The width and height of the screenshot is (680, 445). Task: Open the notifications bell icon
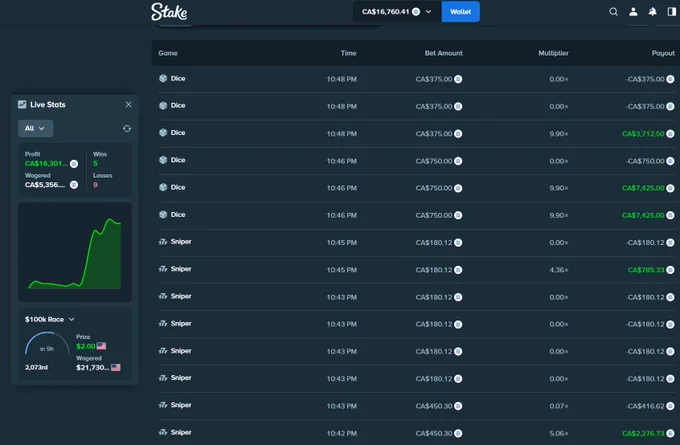pyautogui.click(x=652, y=12)
